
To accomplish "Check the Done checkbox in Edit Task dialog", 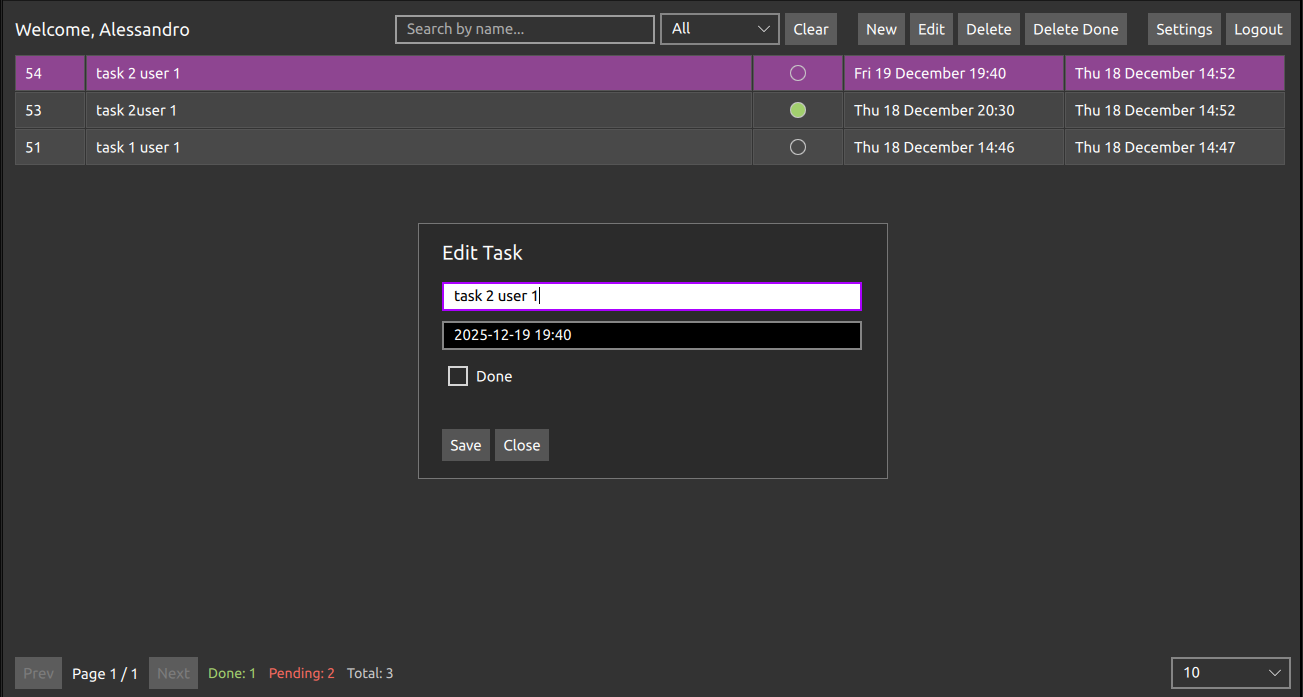I will [x=458, y=375].
